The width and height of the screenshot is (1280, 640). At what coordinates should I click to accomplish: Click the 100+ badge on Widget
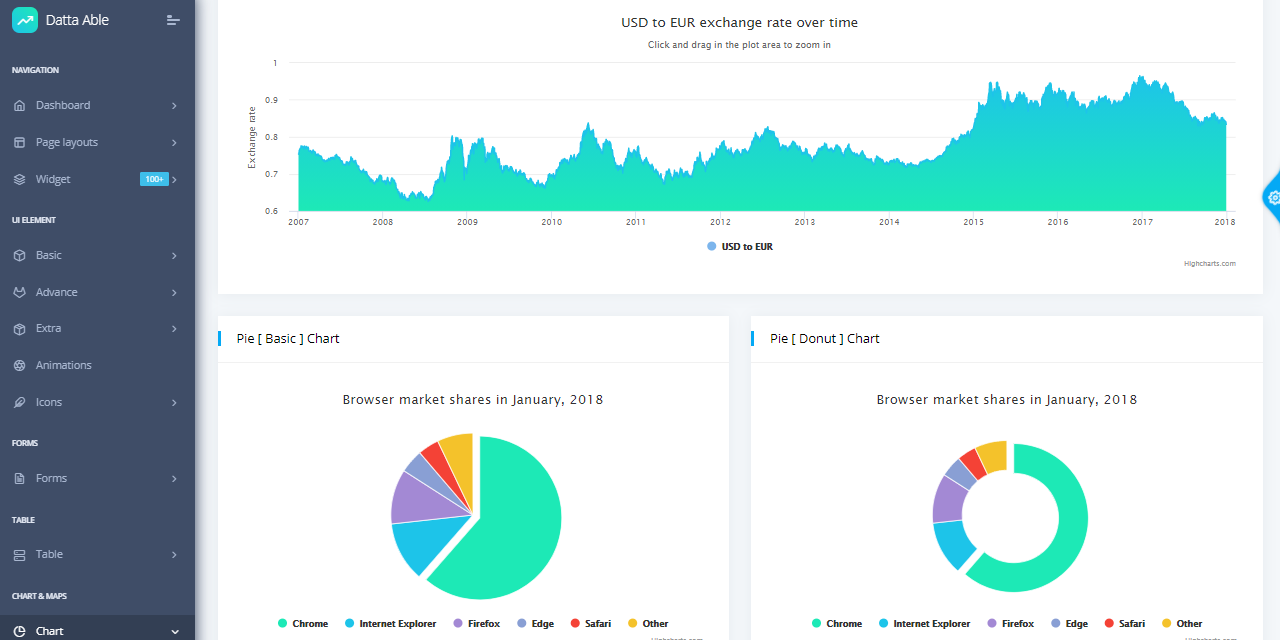155,178
